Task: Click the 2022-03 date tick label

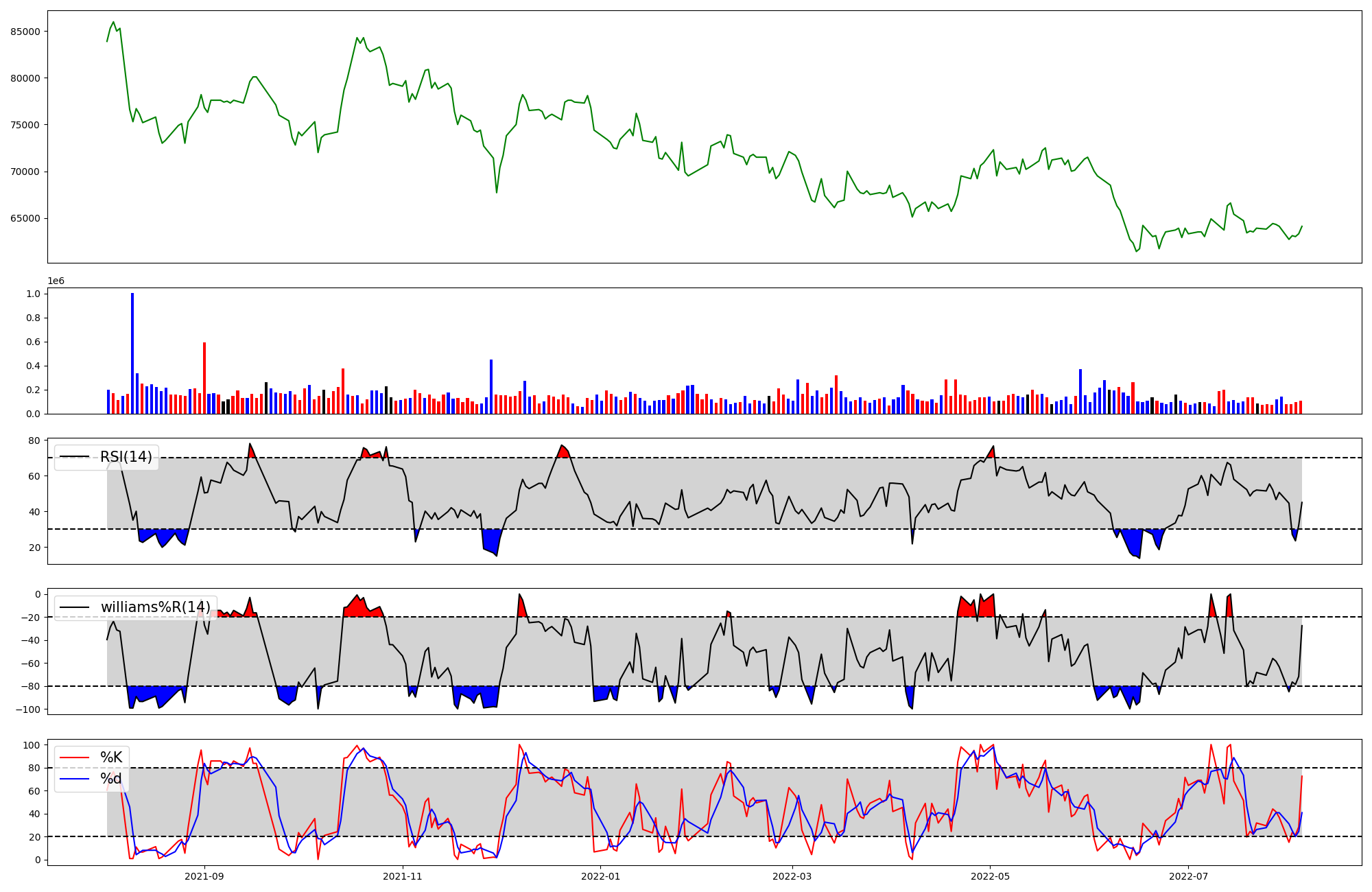Action: [792, 876]
